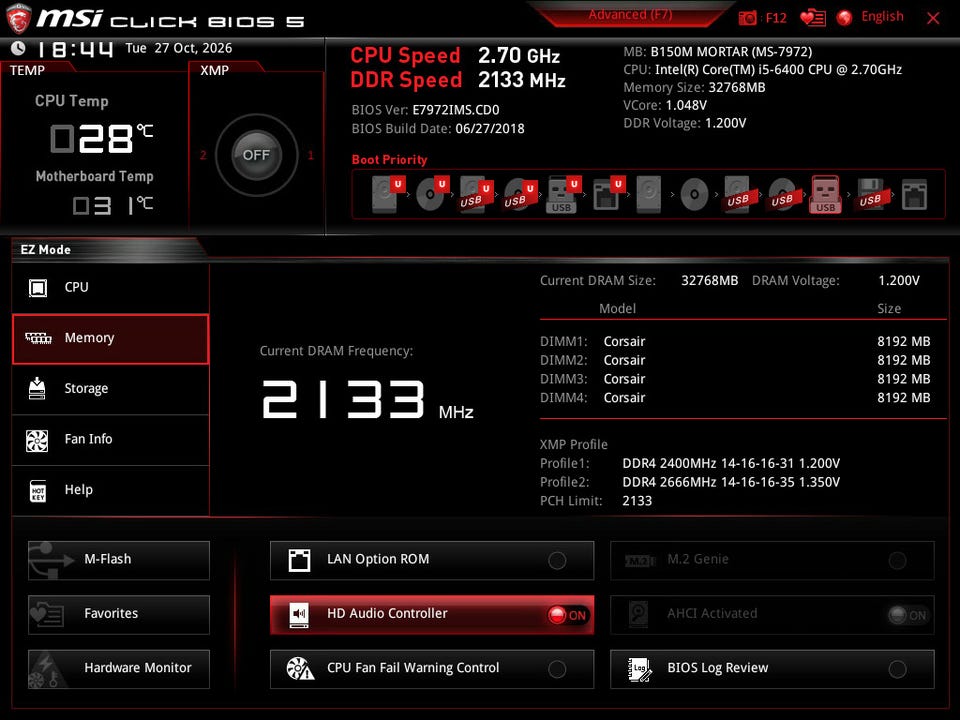
Task: Select the legacy hard disk icon without UEFI badge
Action: (x=648, y=193)
